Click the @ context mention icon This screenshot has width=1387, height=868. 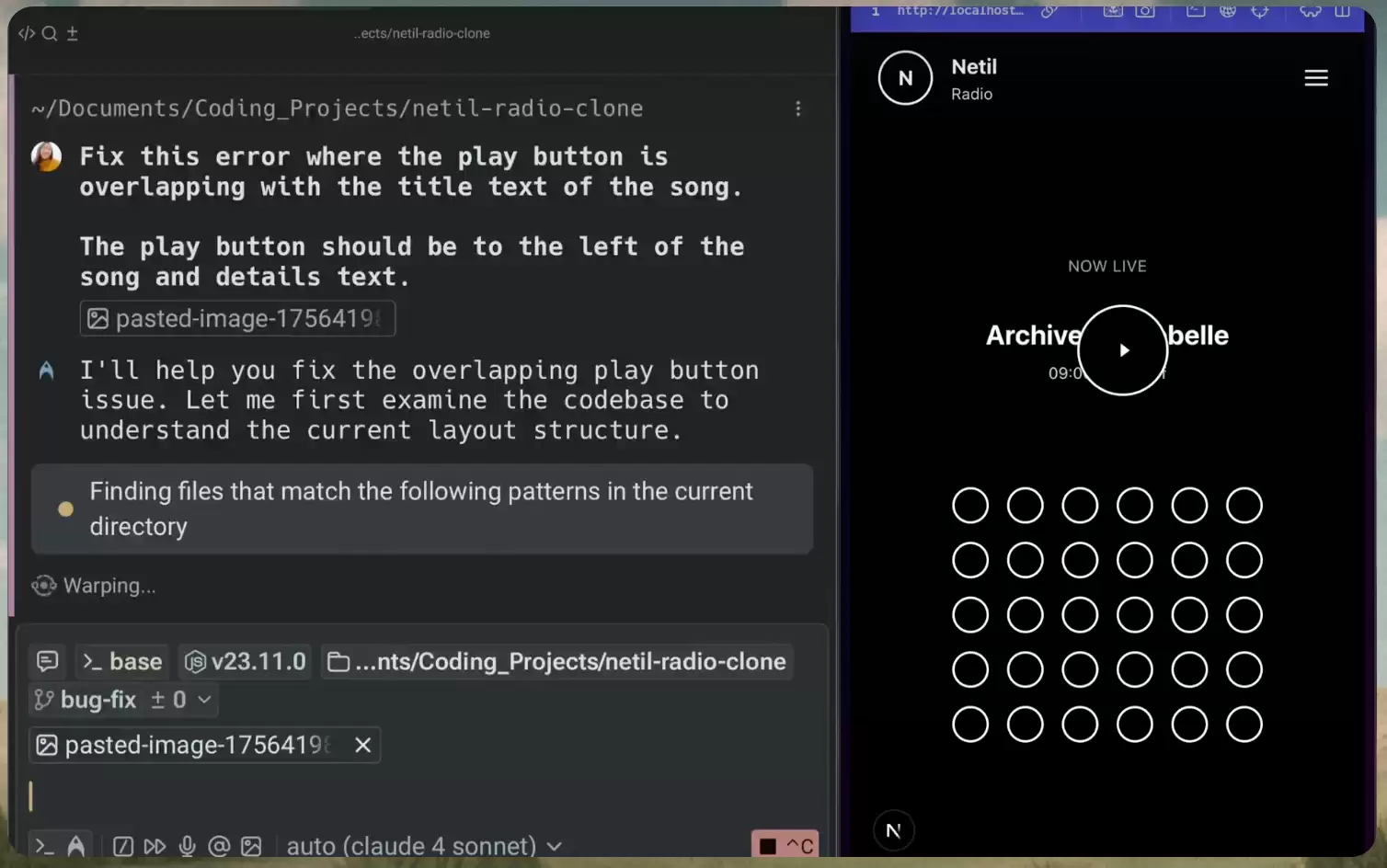click(x=219, y=846)
